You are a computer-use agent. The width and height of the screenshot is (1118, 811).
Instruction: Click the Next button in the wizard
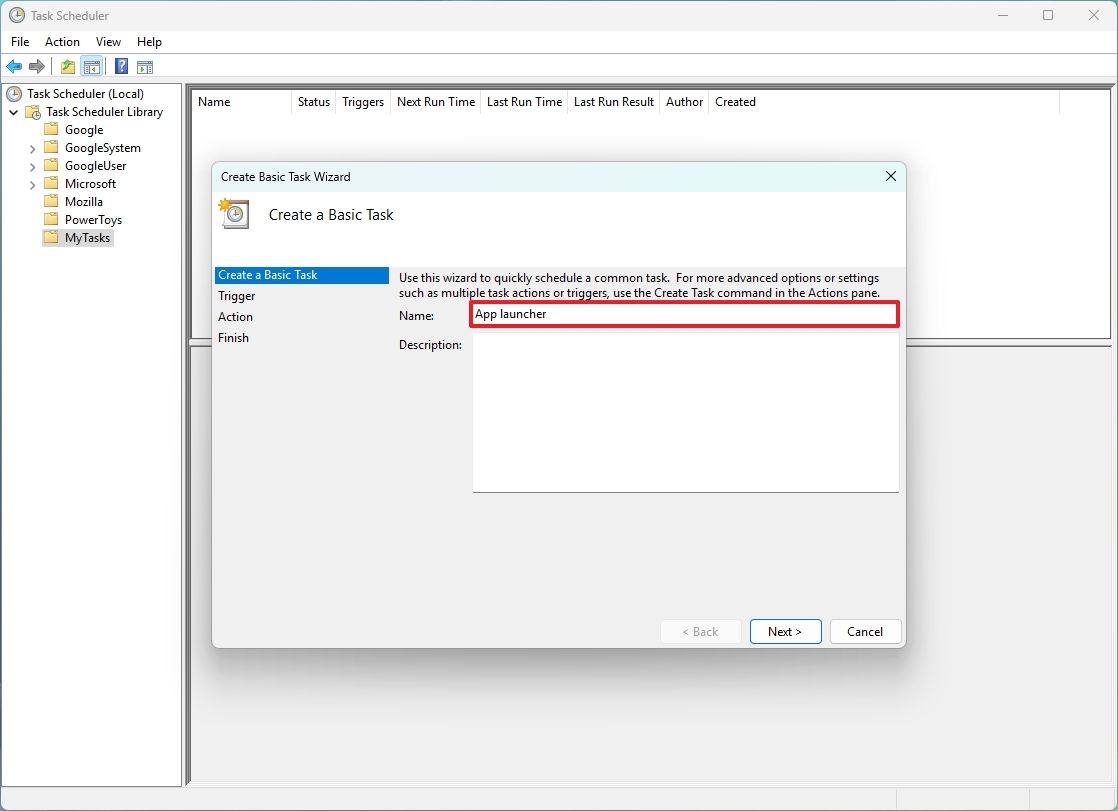point(785,631)
